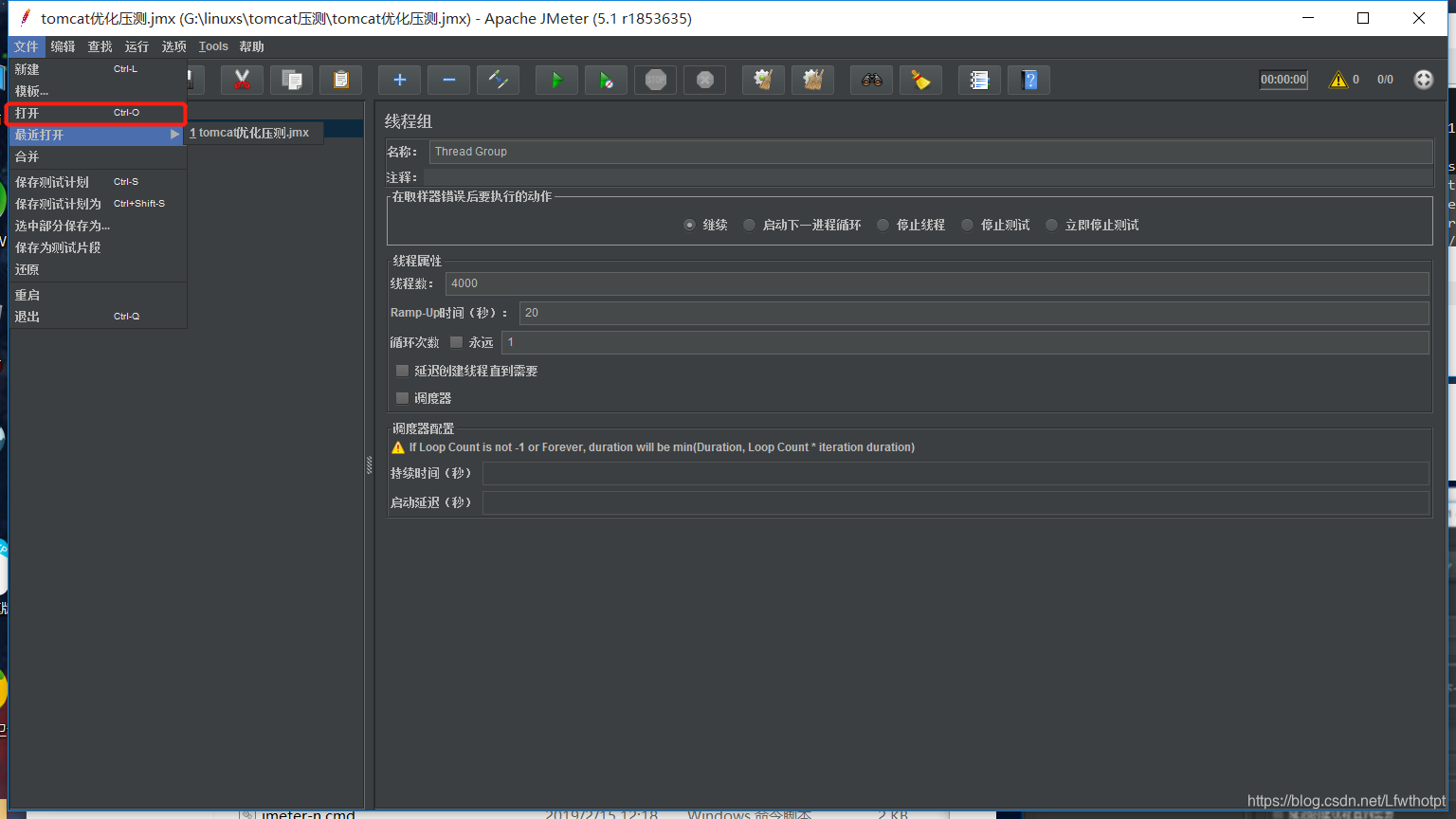1456x819 pixels.
Task: Click the remote engines status icon
Action: [x=1423, y=80]
